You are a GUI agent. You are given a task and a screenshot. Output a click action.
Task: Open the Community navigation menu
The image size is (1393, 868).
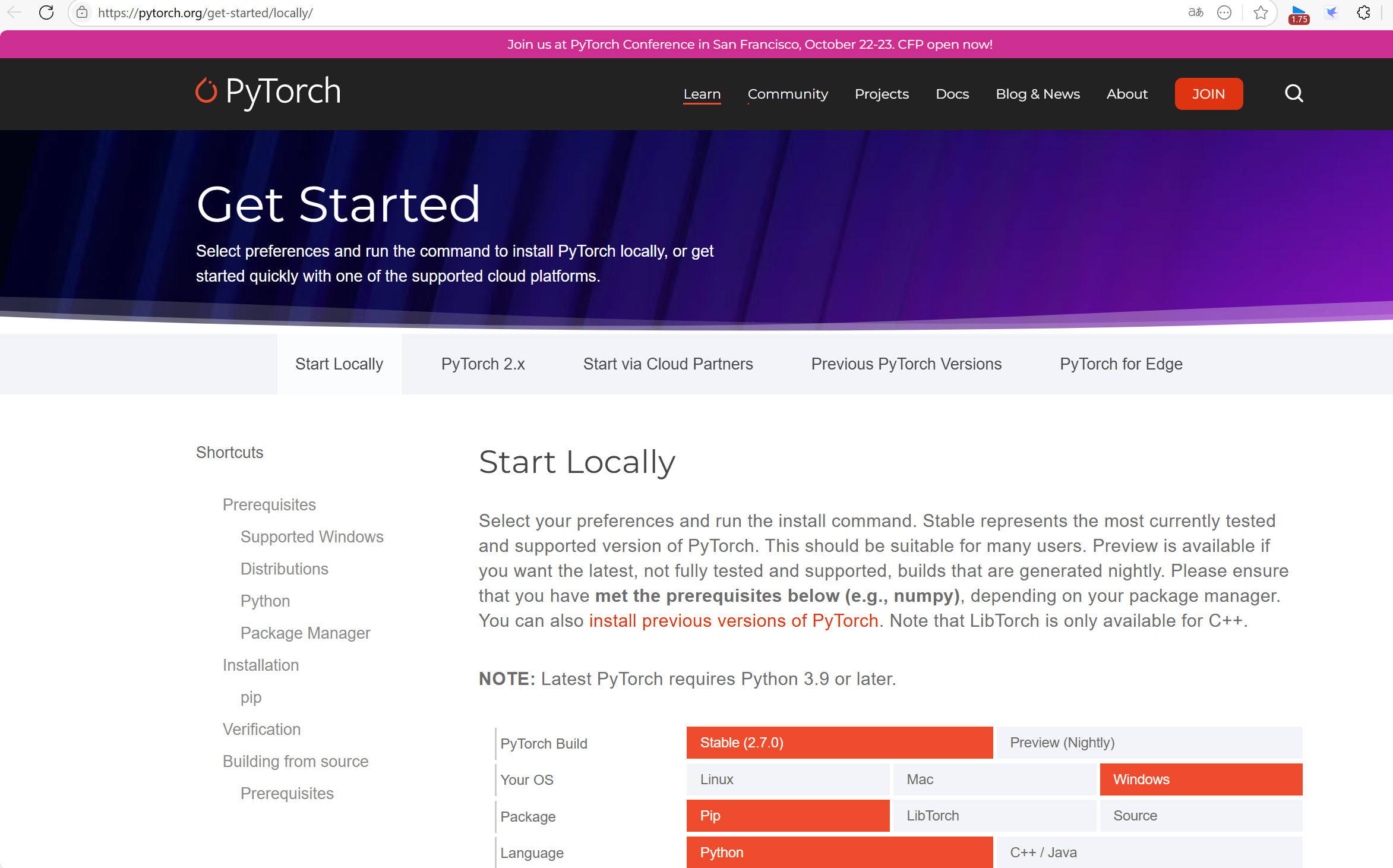pos(787,94)
